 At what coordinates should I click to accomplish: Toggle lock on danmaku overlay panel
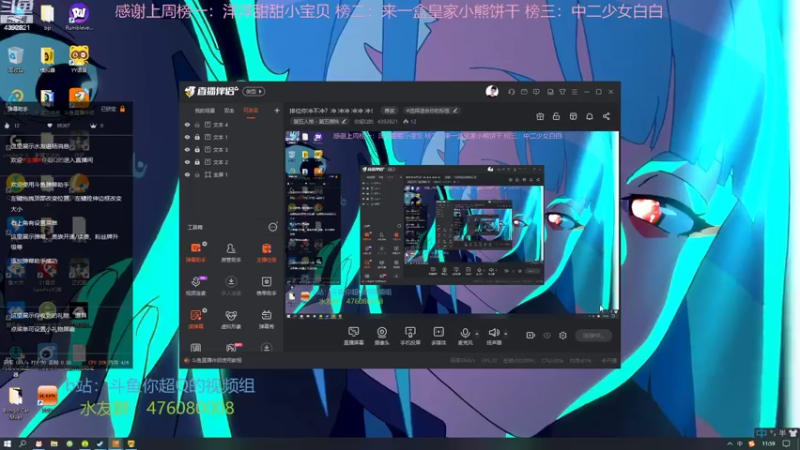tap(122, 109)
